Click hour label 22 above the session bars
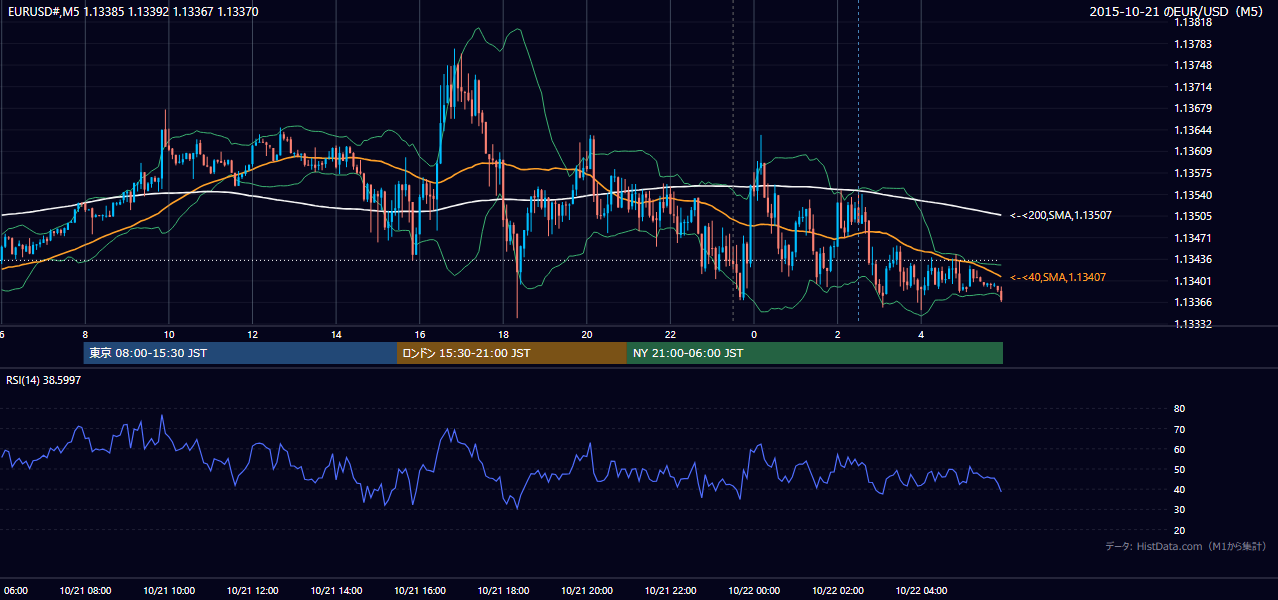The image size is (1278, 600). (x=670, y=334)
